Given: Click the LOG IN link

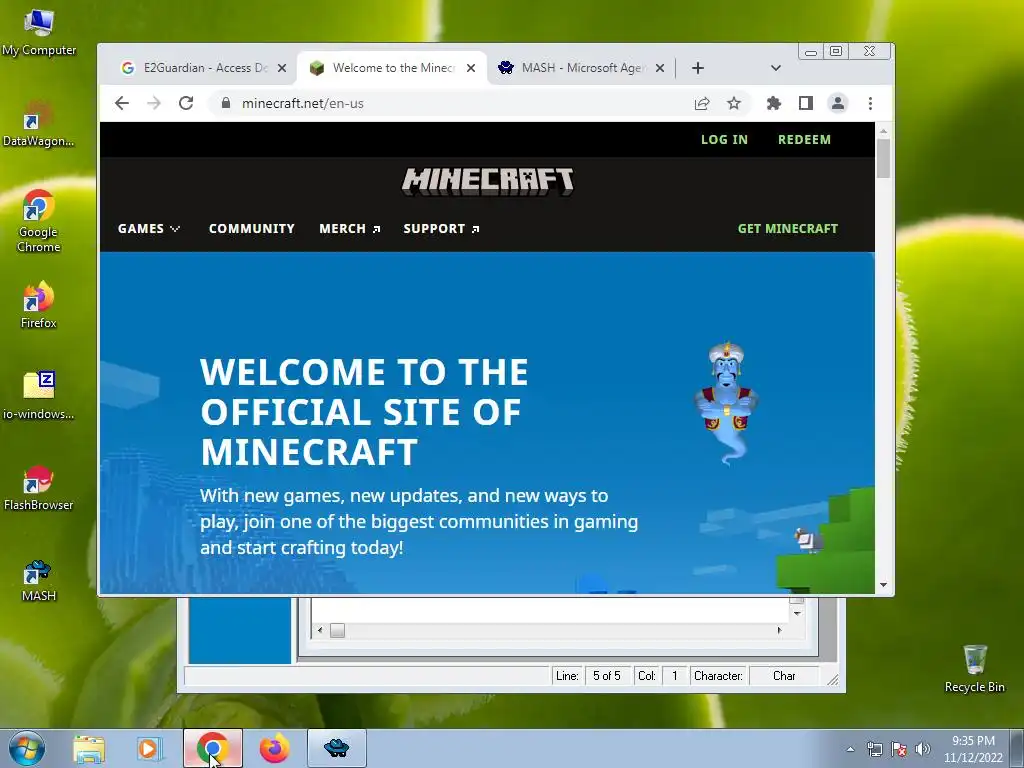Looking at the screenshot, I should click(724, 140).
